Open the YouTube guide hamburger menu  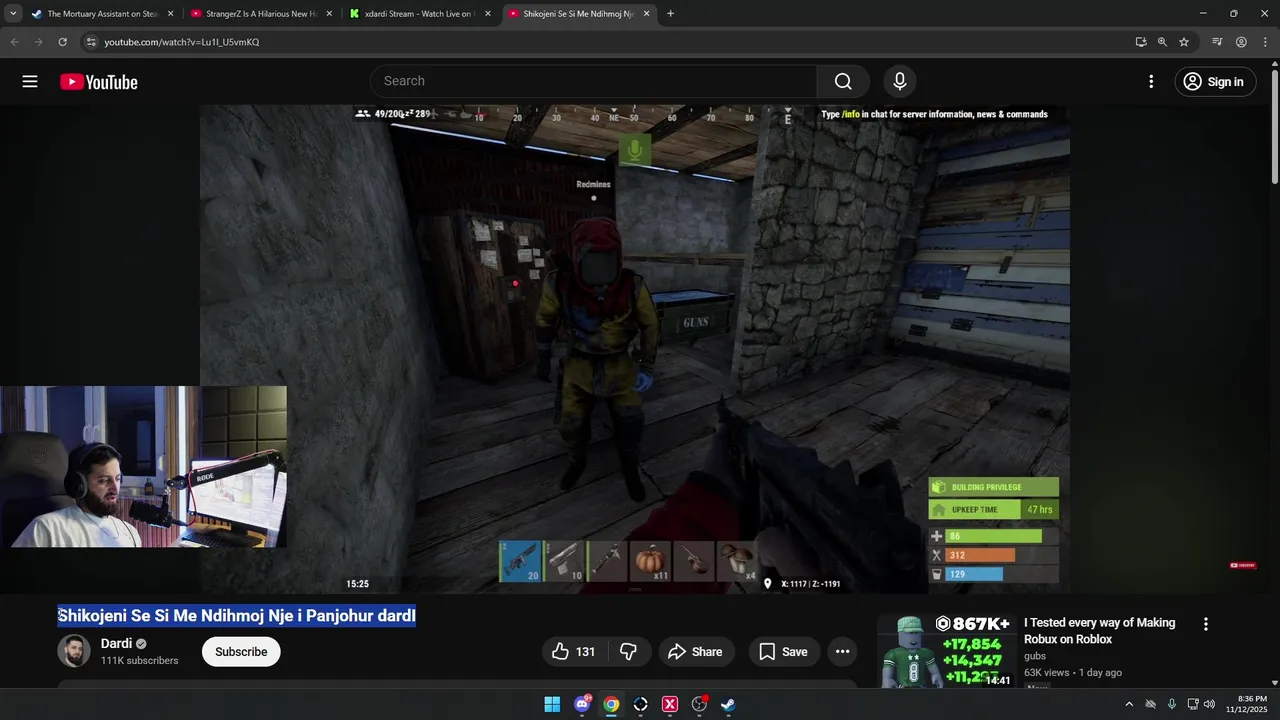coord(30,82)
